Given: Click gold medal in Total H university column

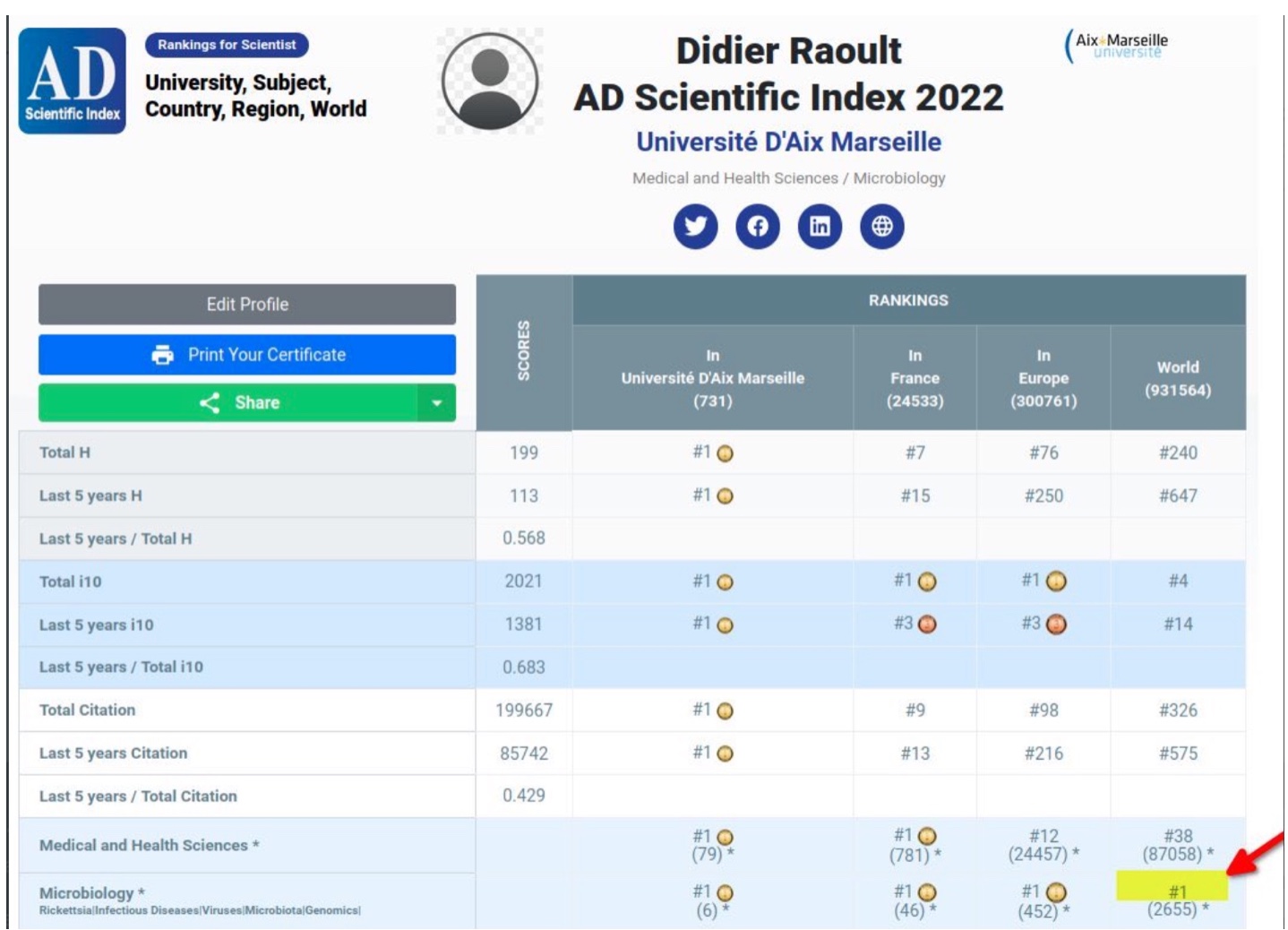Looking at the screenshot, I should click(726, 453).
